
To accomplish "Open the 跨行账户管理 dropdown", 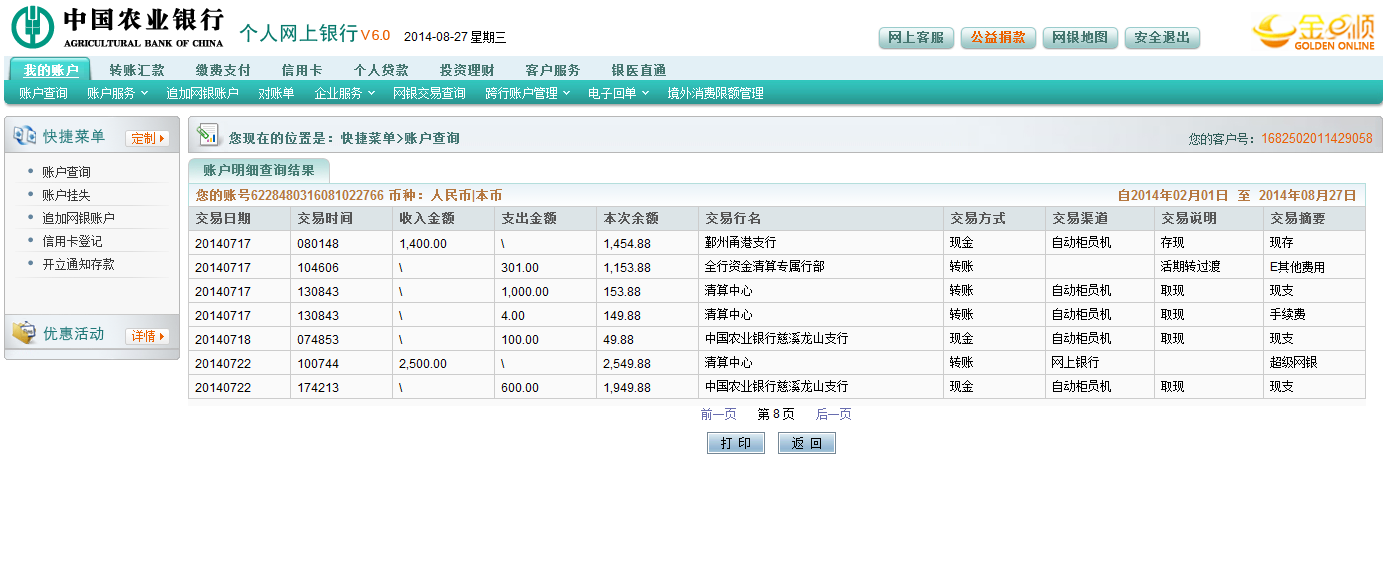I will 527,93.
